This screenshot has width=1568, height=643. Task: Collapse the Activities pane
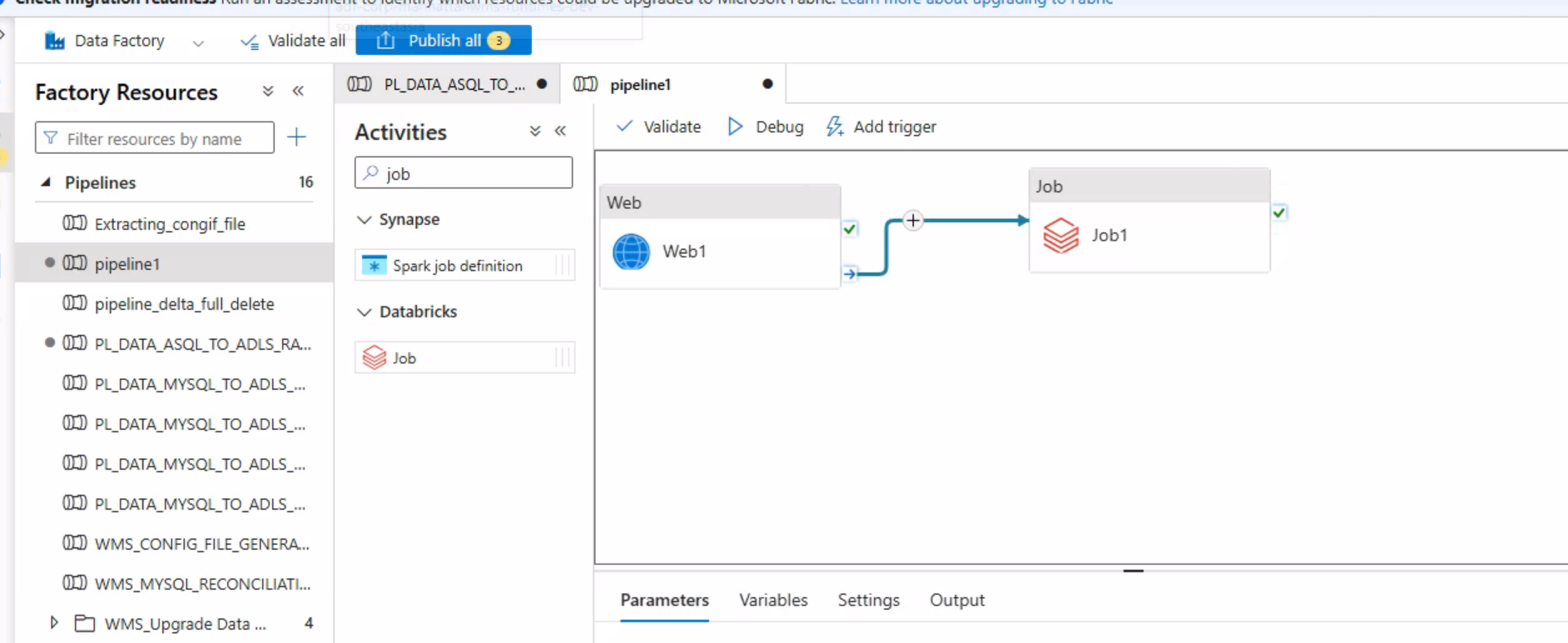coord(561,131)
